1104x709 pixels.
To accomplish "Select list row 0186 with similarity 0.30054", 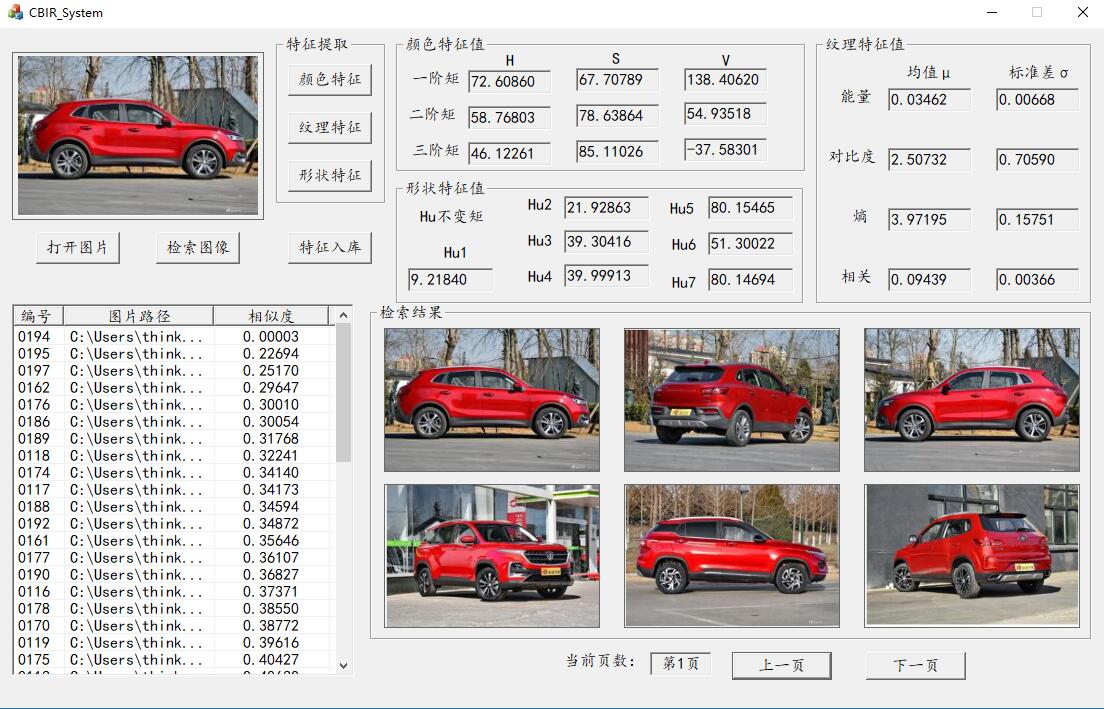I will 174,422.
